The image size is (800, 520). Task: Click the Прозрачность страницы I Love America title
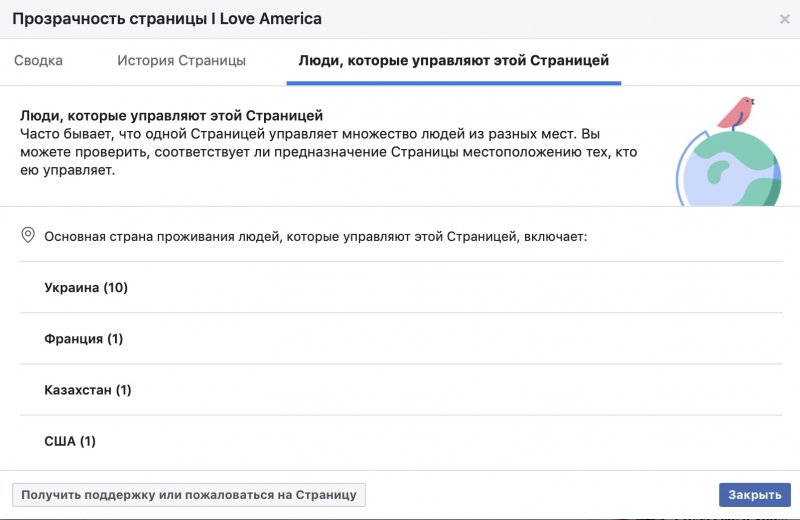[166, 19]
